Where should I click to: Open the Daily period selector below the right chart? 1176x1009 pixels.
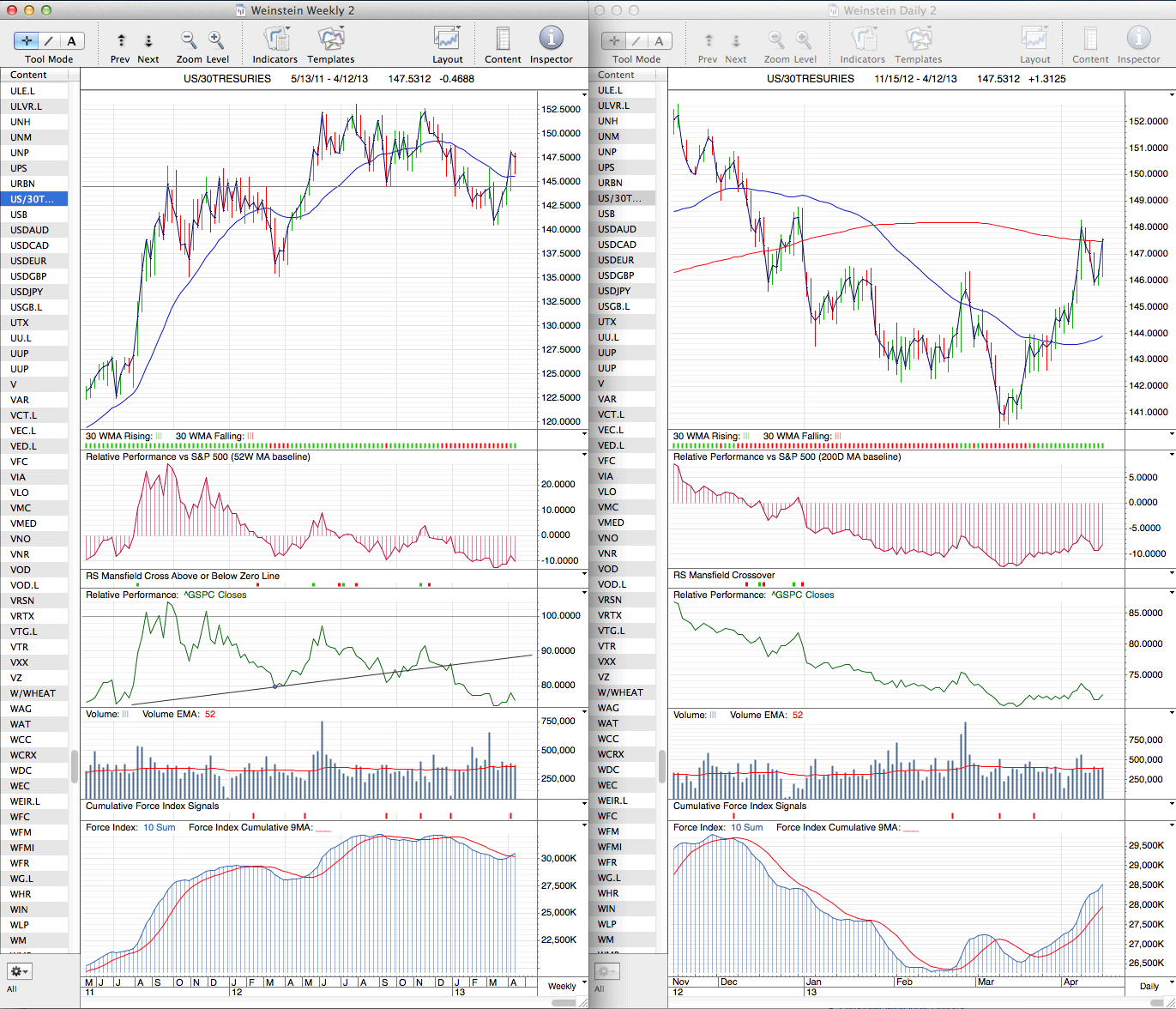(x=1149, y=986)
